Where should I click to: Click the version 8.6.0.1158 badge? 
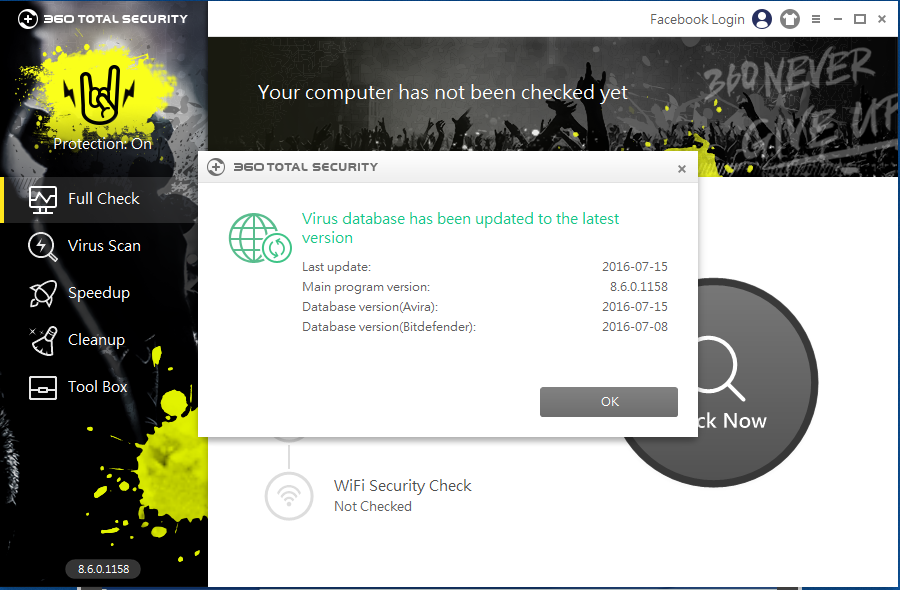coord(103,569)
